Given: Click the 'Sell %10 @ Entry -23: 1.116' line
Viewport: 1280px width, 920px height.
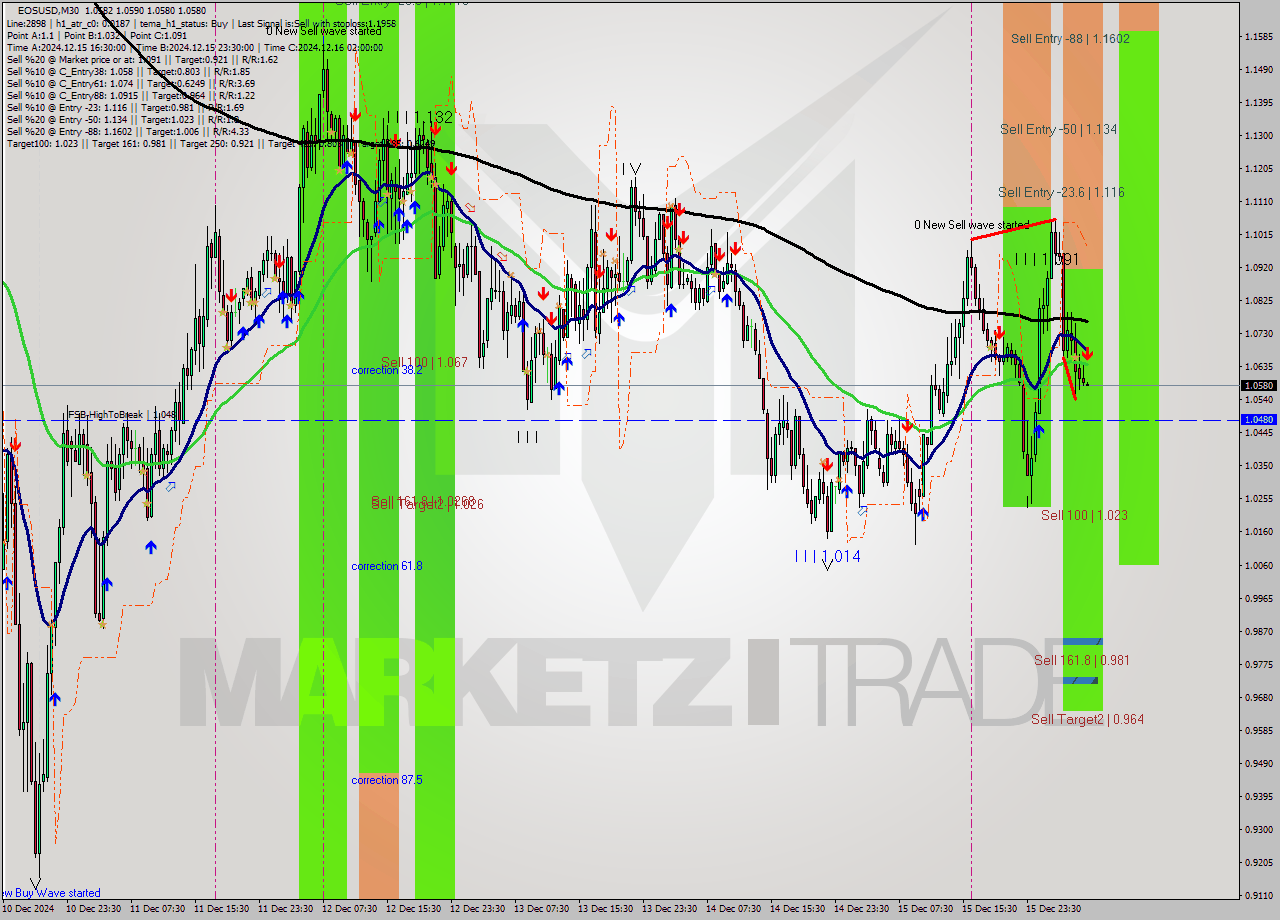Looking at the screenshot, I should [x=125, y=107].
